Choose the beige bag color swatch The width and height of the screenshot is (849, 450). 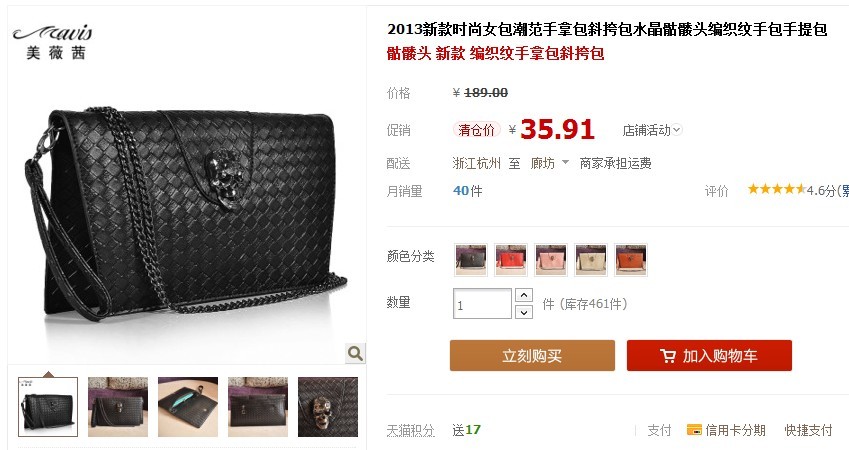point(591,259)
